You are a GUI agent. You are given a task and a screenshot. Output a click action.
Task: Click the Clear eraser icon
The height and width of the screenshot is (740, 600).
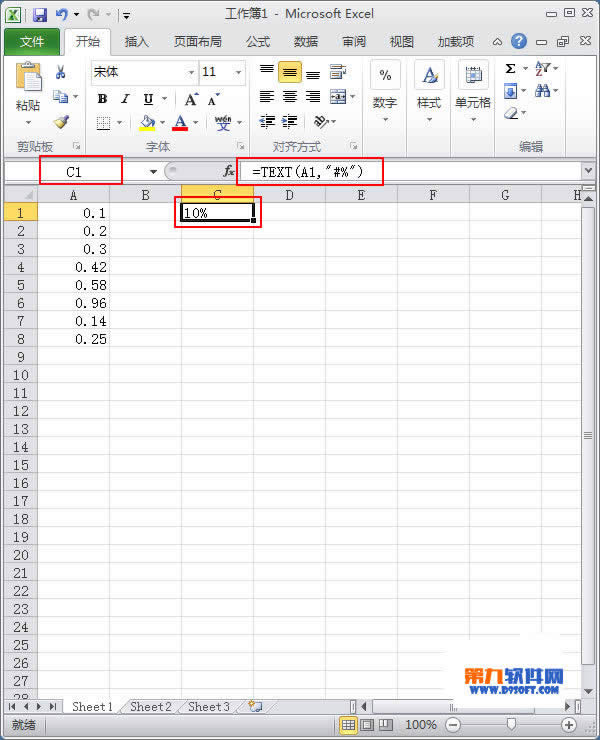[511, 113]
